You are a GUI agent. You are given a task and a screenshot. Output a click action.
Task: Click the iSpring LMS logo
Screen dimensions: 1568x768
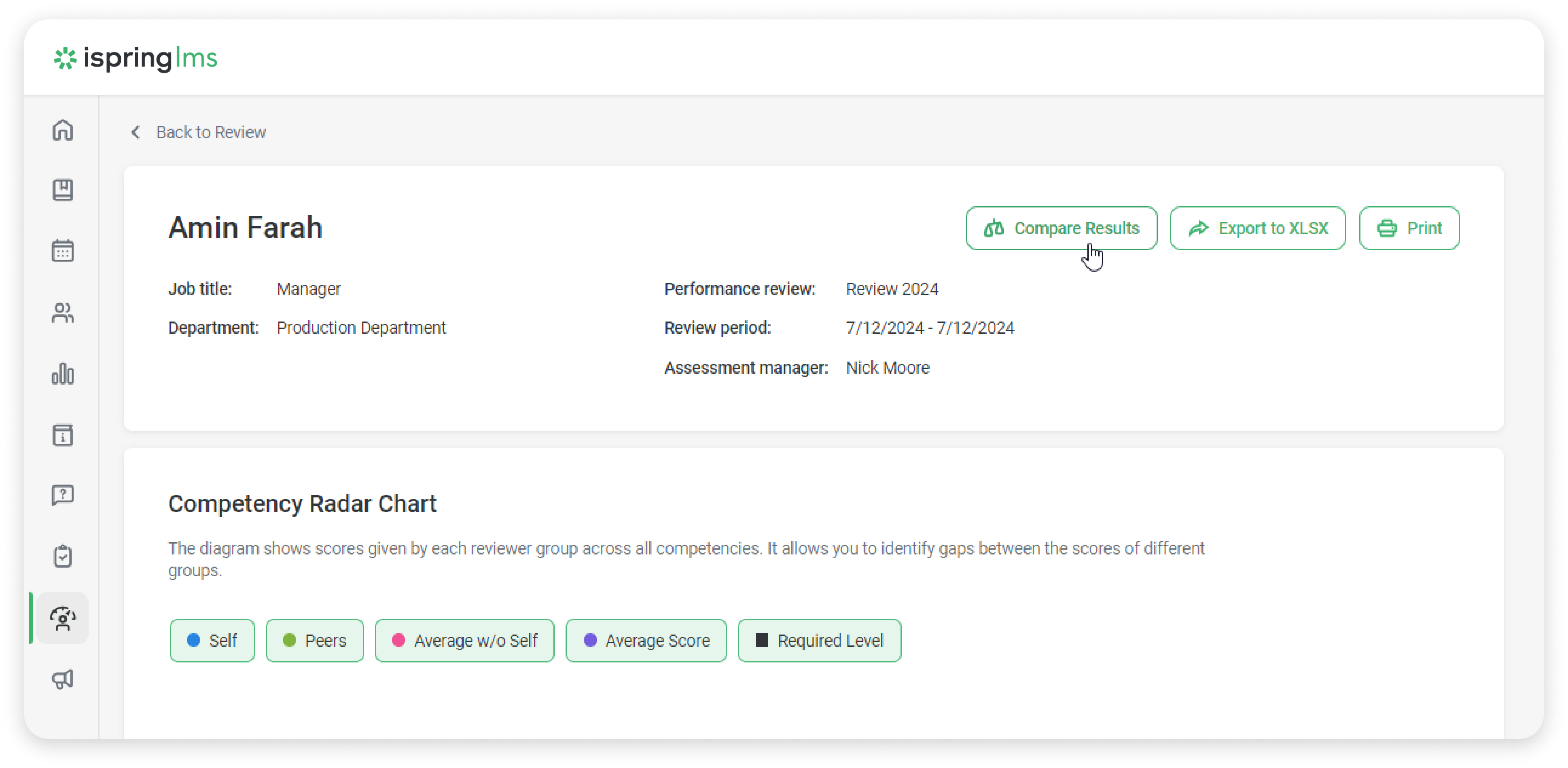coord(136,59)
